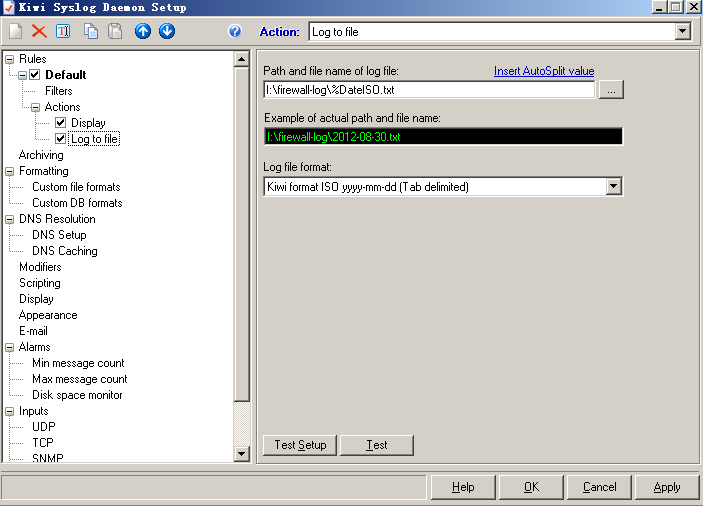The image size is (703, 506).
Task: Select Archiving in the tree
Action: [x=41, y=155]
